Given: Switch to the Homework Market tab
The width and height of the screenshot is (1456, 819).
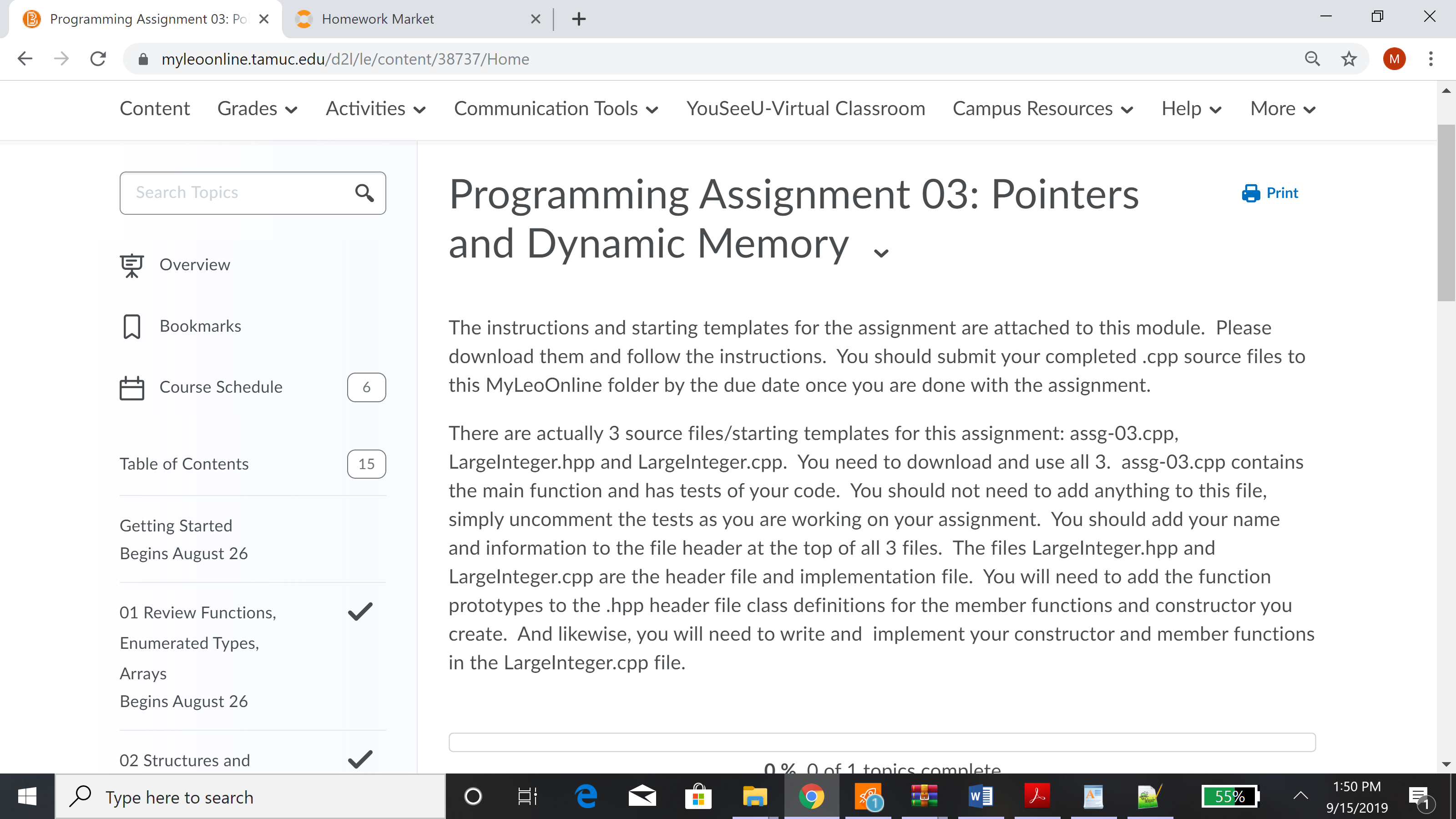Looking at the screenshot, I should (x=418, y=19).
